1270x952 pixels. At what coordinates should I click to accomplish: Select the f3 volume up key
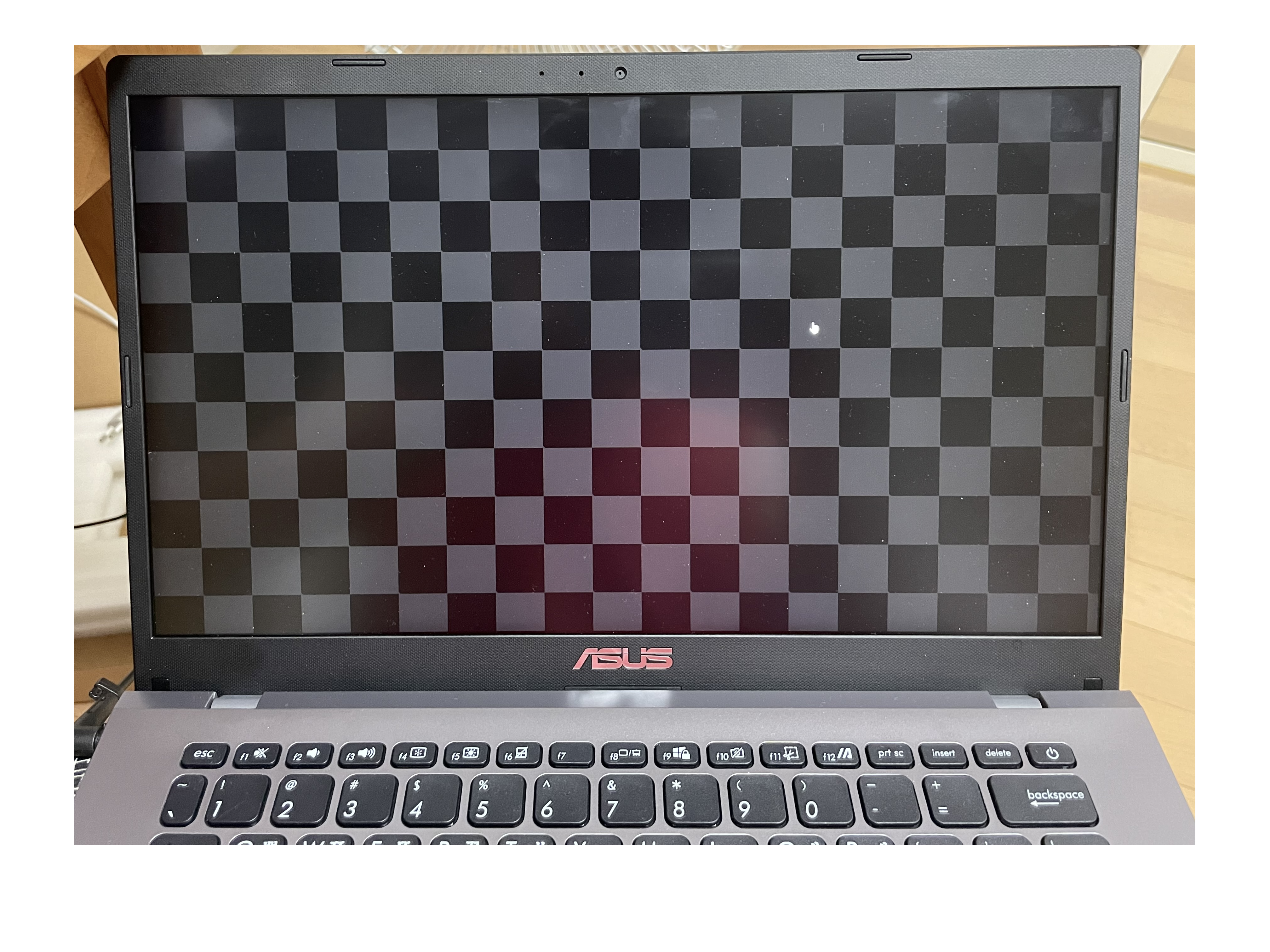tap(362, 755)
